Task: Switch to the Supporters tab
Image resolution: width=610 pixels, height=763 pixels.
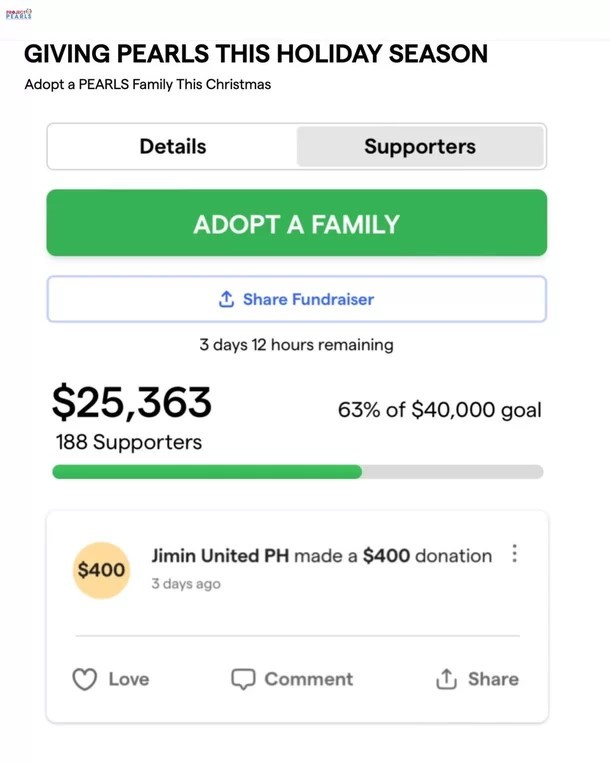Action: pos(420,147)
